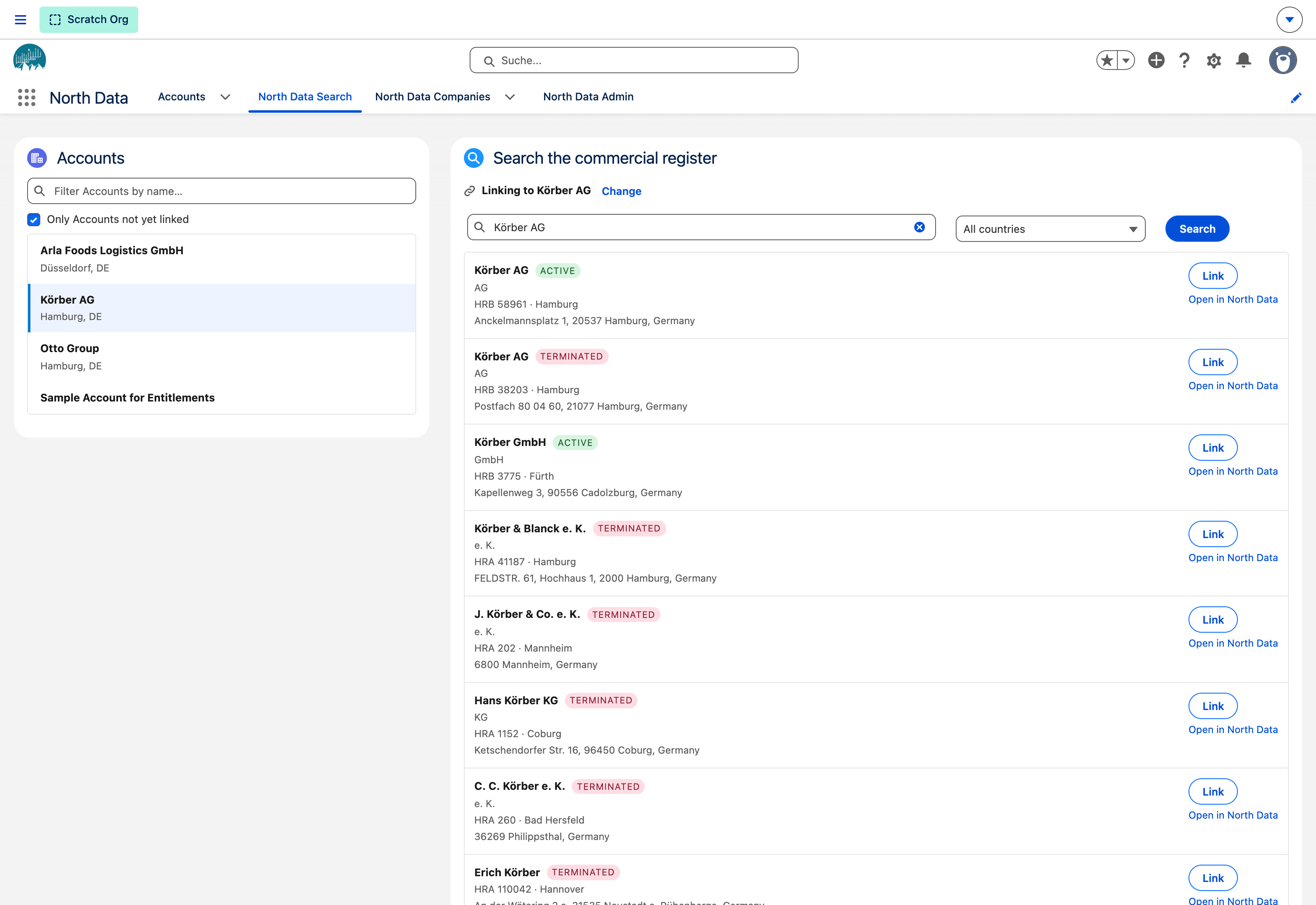Open Körber GmbH in North Data
Viewport: 1316px width, 905px height.
coord(1233,472)
